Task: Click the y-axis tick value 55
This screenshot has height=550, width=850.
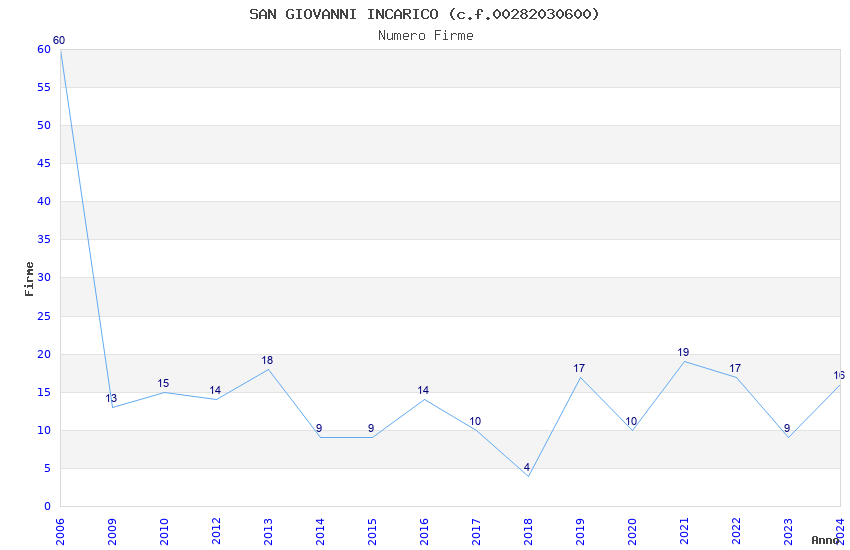Action: coord(44,87)
